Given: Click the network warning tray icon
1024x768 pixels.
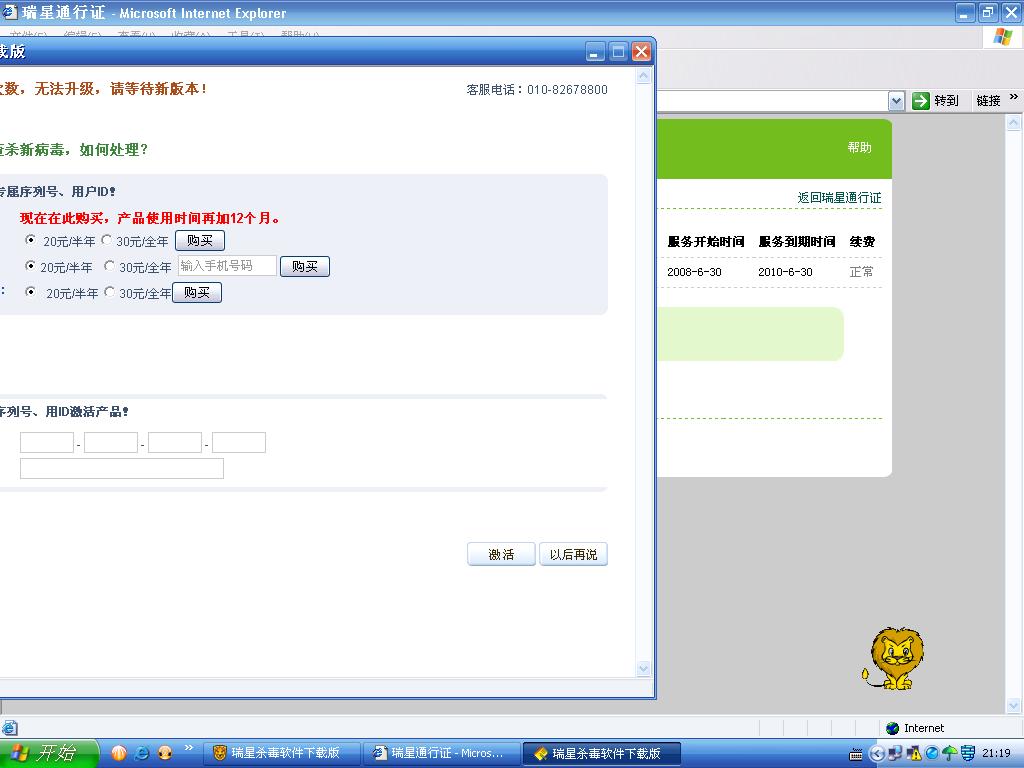Looking at the screenshot, I should coord(914,754).
